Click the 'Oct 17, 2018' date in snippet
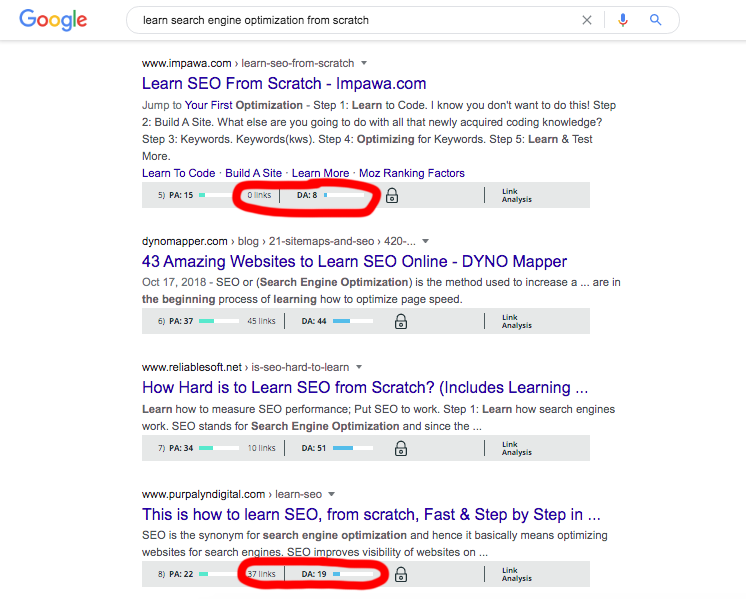Viewport: 746px width, 599px height. click(x=174, y=283)
